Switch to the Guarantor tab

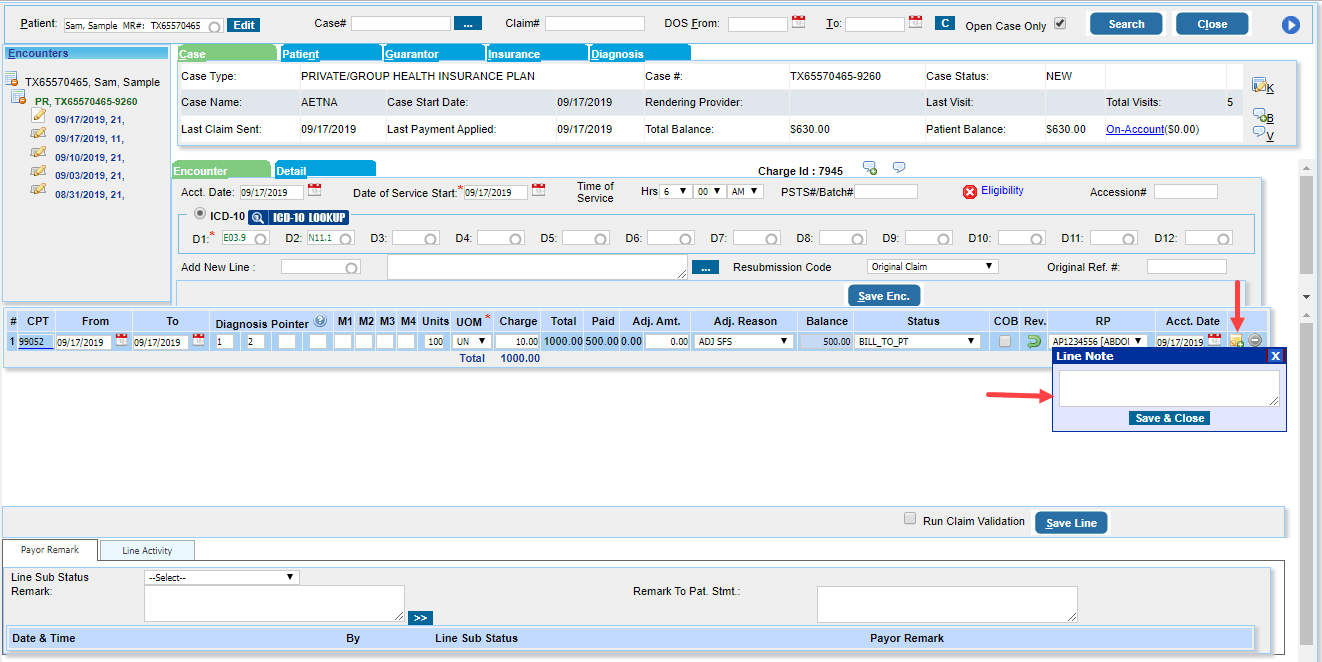pos(434,53)
